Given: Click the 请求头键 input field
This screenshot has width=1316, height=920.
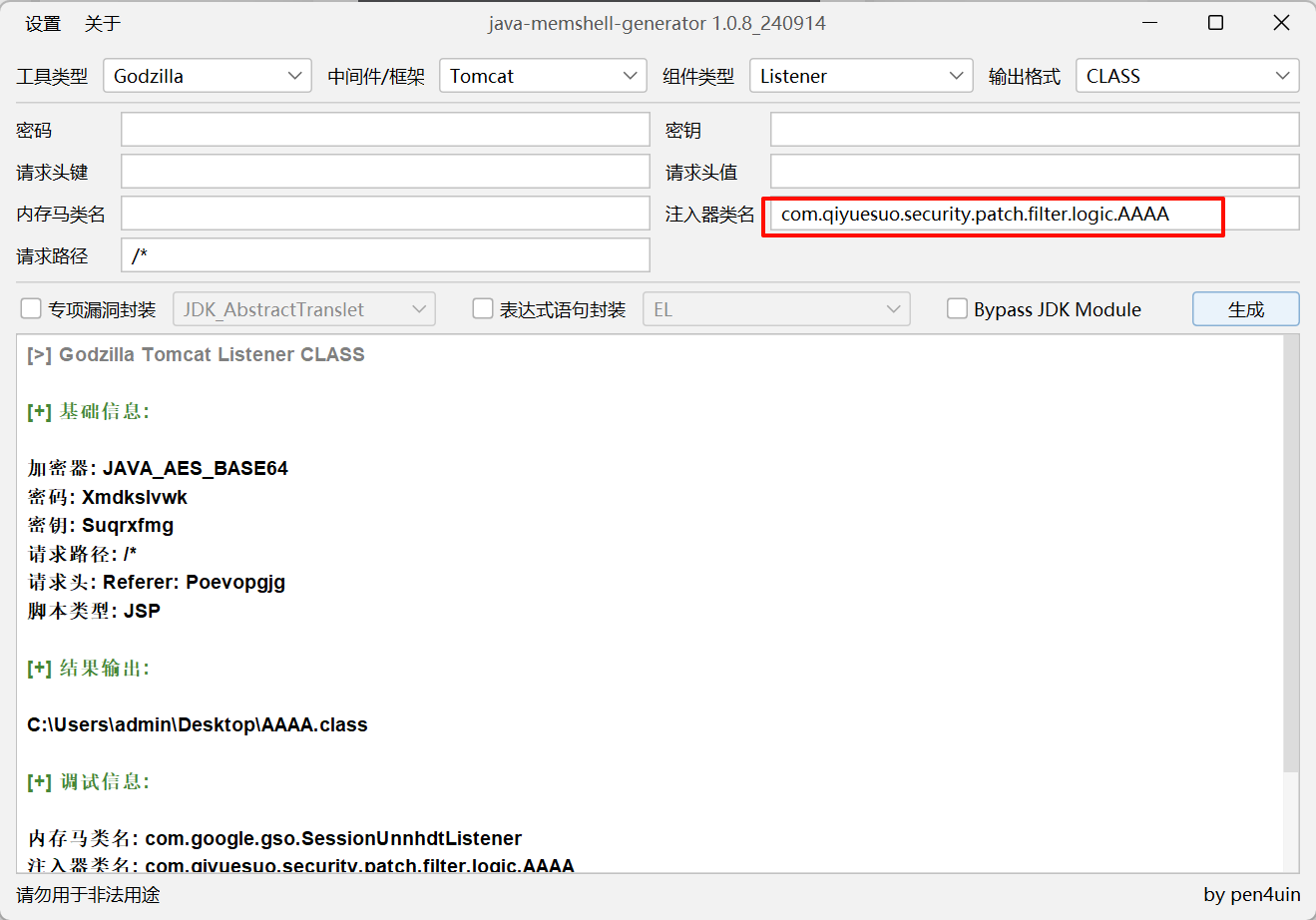Looking at the screenshot, I should tap(384, 171).
